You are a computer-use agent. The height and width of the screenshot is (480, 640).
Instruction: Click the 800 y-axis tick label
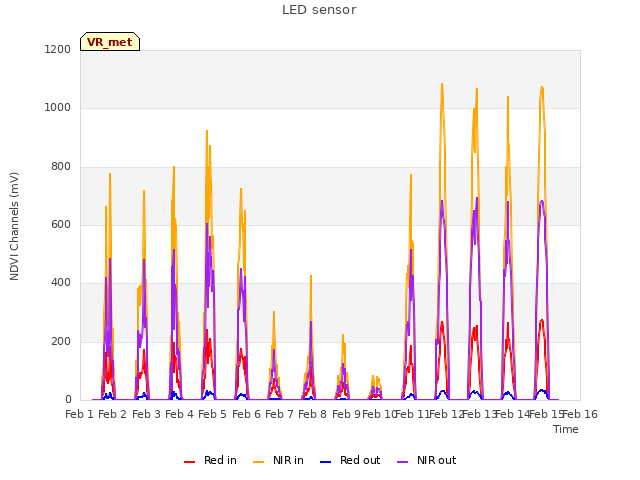pyautogui.click(x=61, y=167)
